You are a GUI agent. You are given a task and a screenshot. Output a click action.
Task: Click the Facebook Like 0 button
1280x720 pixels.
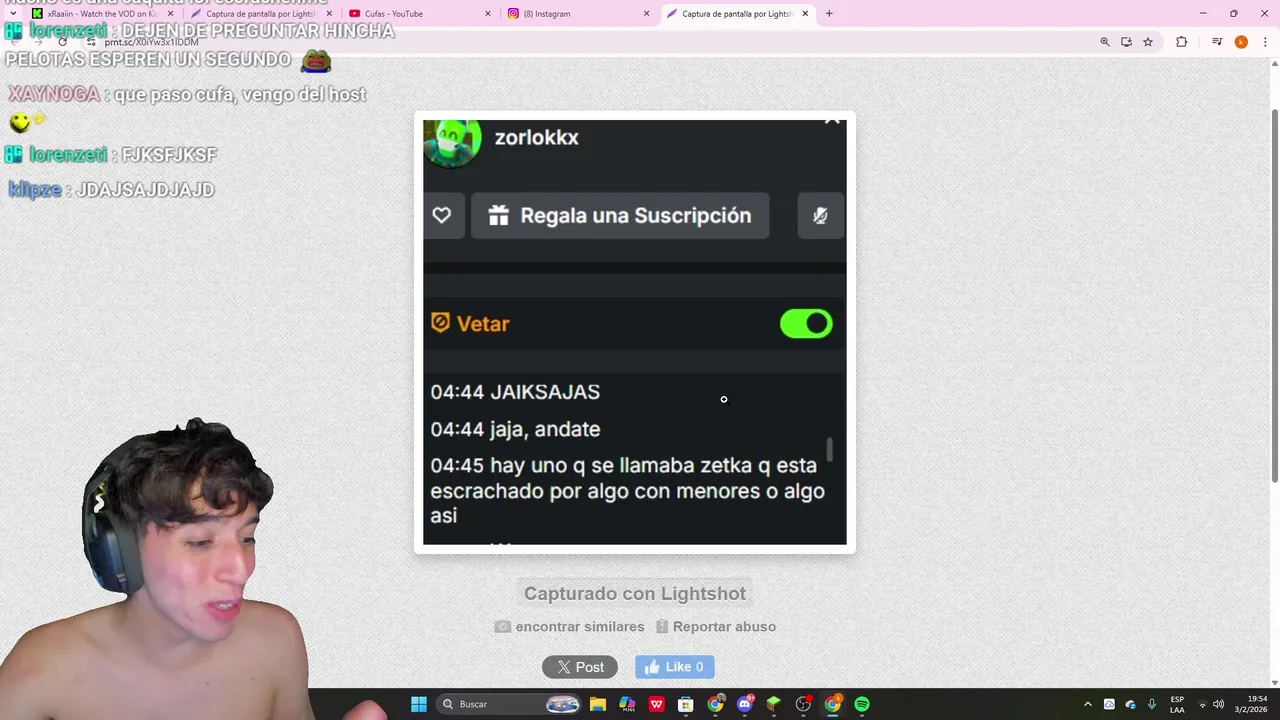click(x=675, y=667)
